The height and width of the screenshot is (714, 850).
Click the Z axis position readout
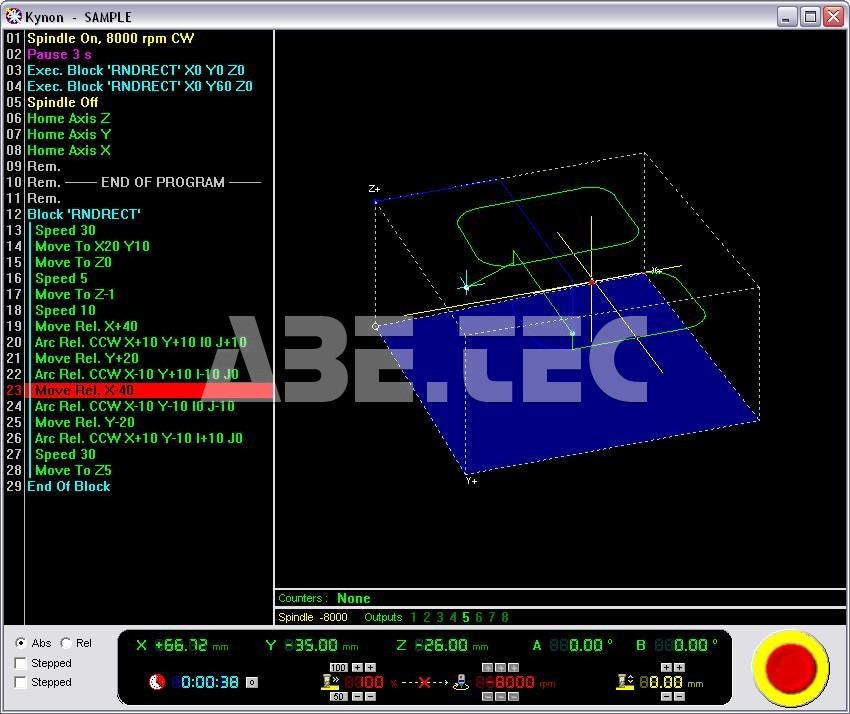click(x=441, y=645)
